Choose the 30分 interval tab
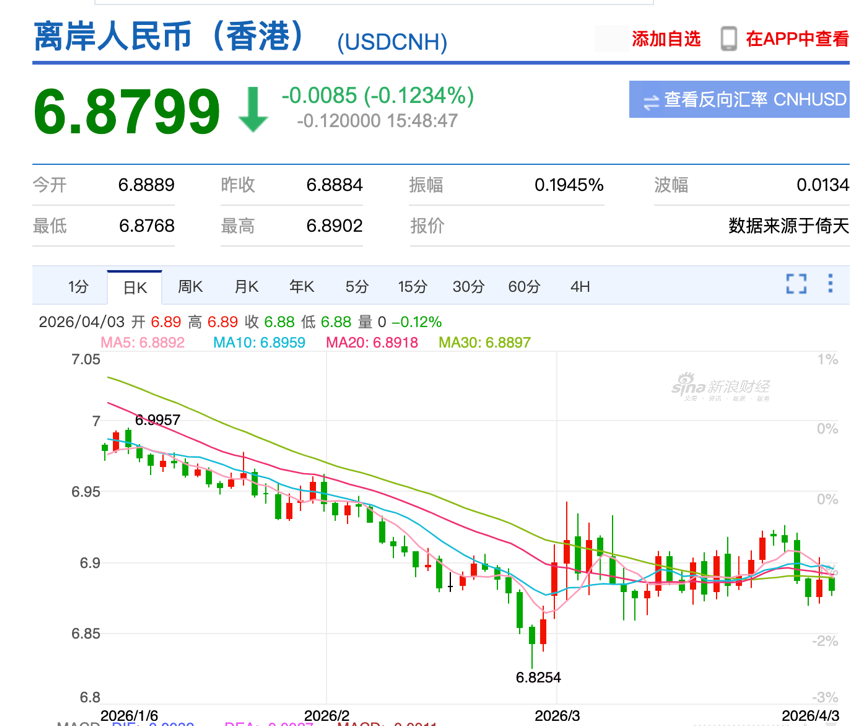Screen dimensions: 866x726 pos(468,287)
